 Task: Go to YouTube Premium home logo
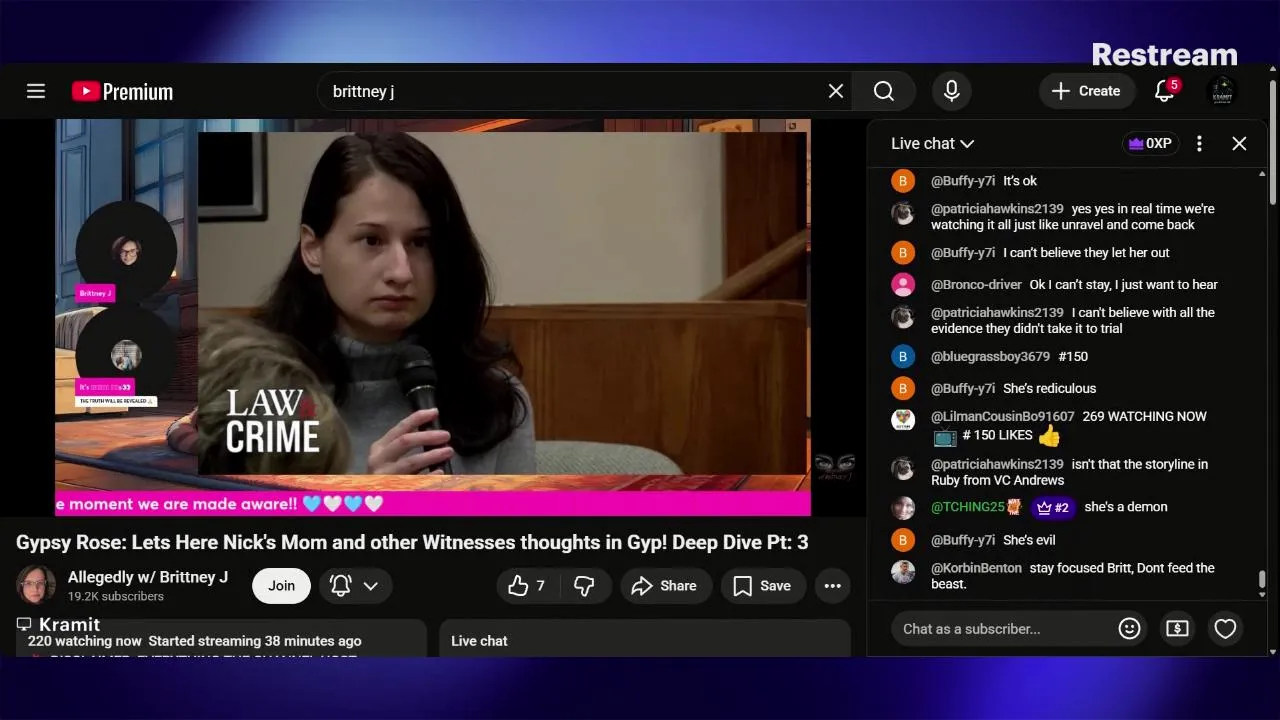click(122, 91)
